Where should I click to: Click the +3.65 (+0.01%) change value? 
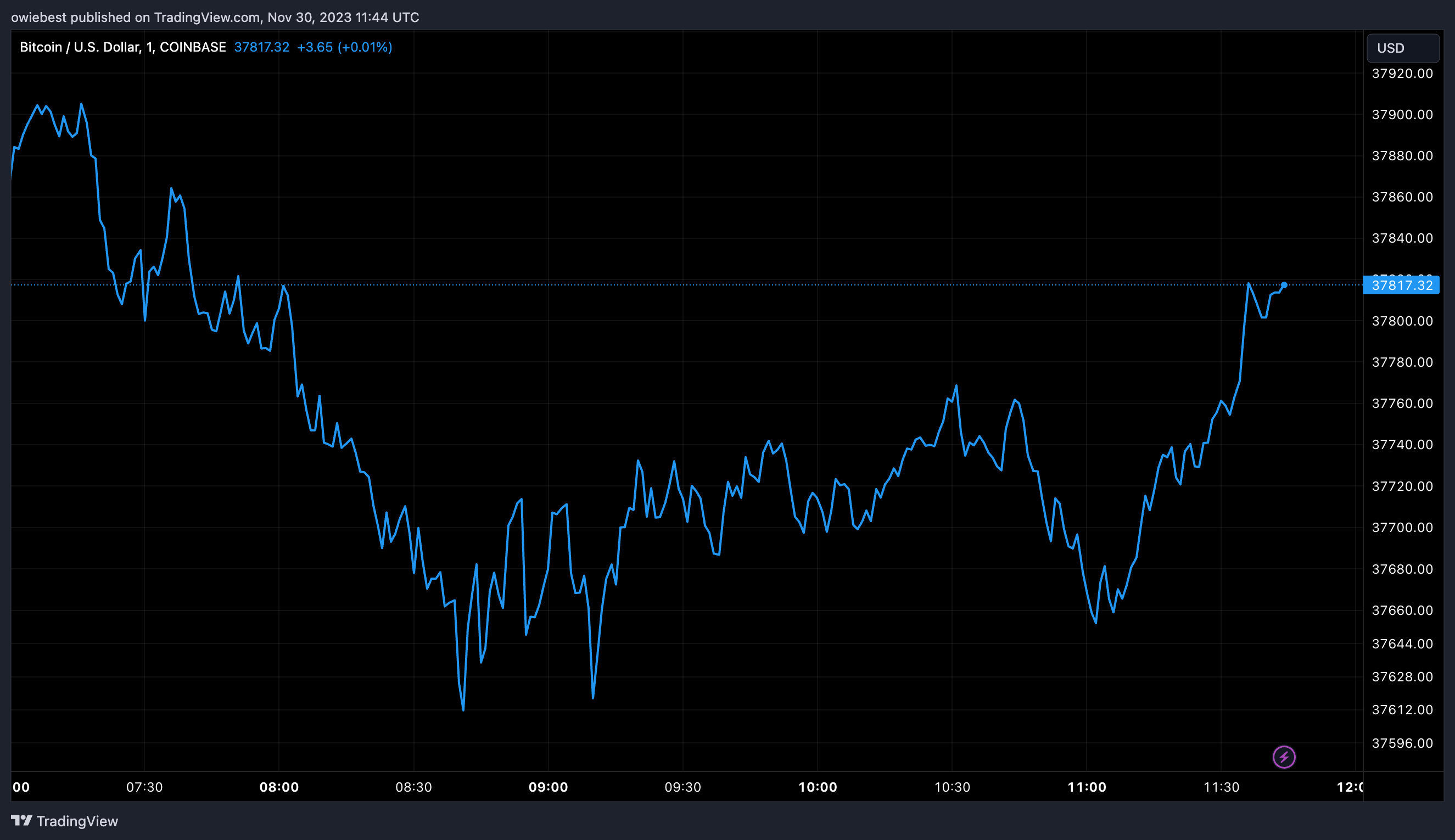point(344,47)
